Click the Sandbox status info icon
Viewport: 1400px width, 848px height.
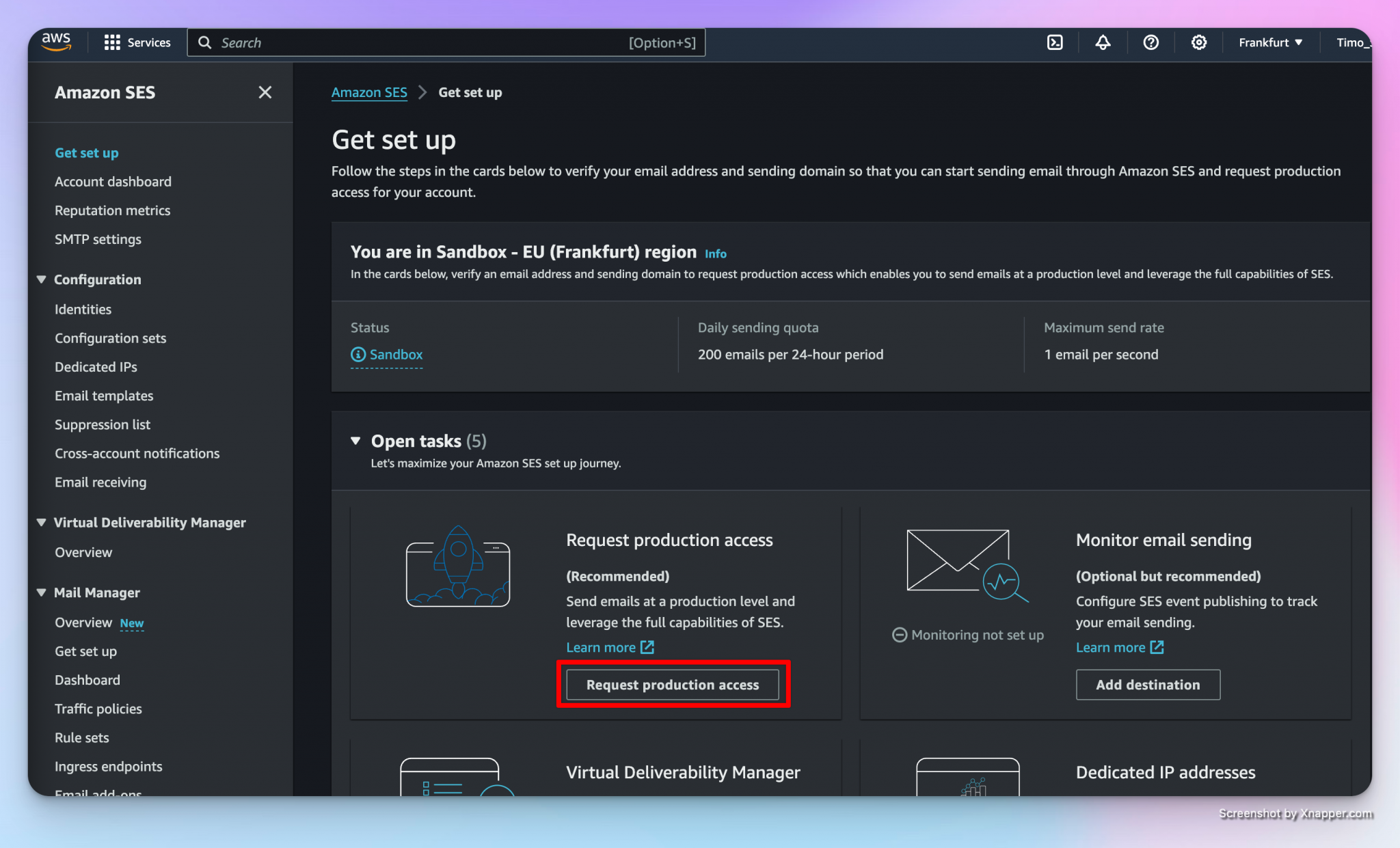pos(358,355)
